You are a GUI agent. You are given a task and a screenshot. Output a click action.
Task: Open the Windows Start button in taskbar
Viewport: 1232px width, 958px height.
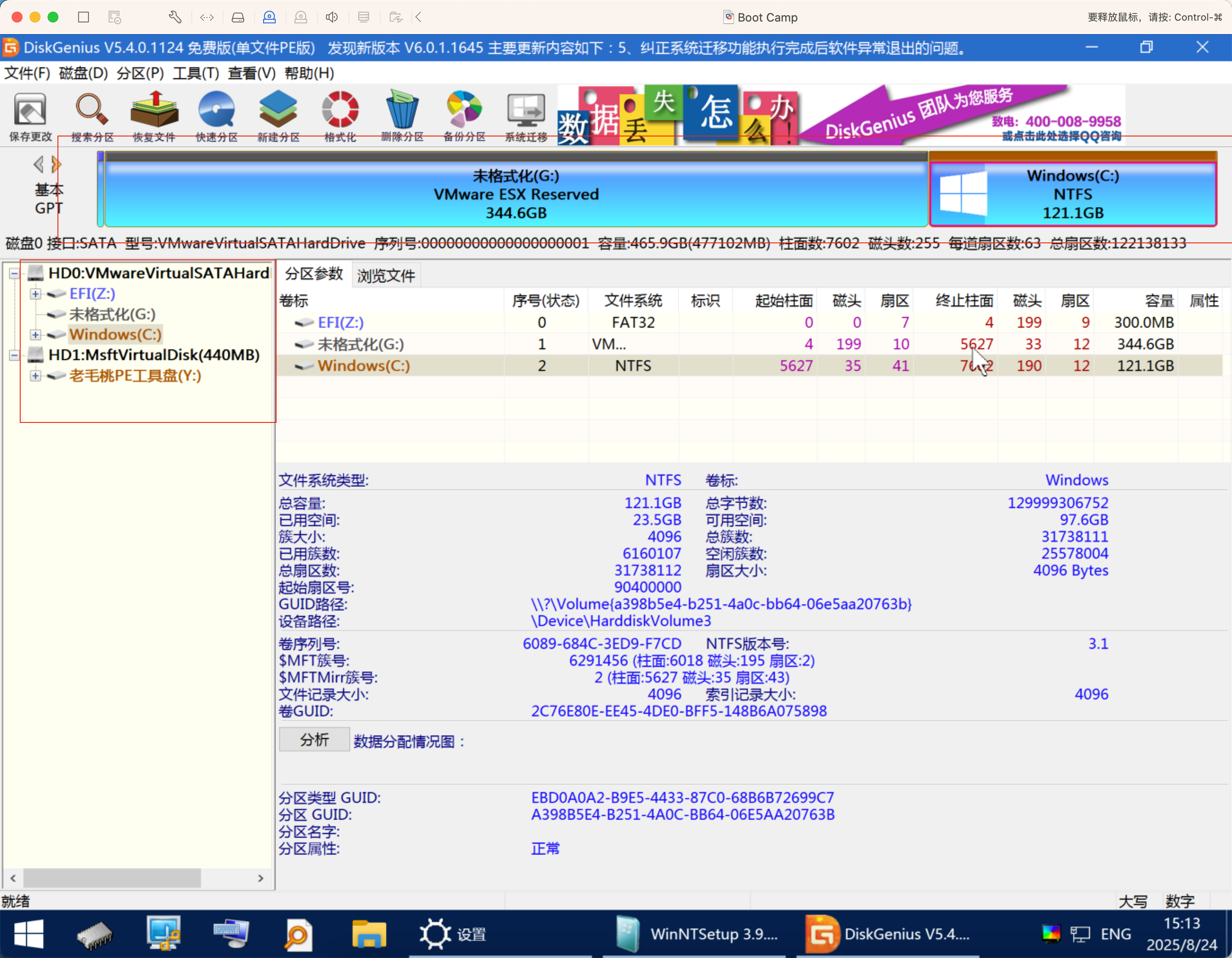click(x=28, y=934)
